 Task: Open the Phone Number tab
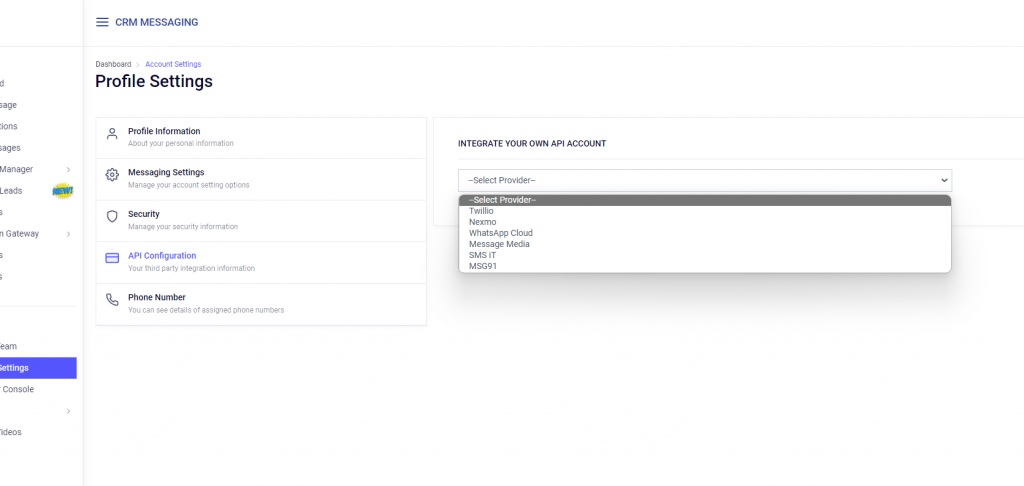(x=261, y=304)
